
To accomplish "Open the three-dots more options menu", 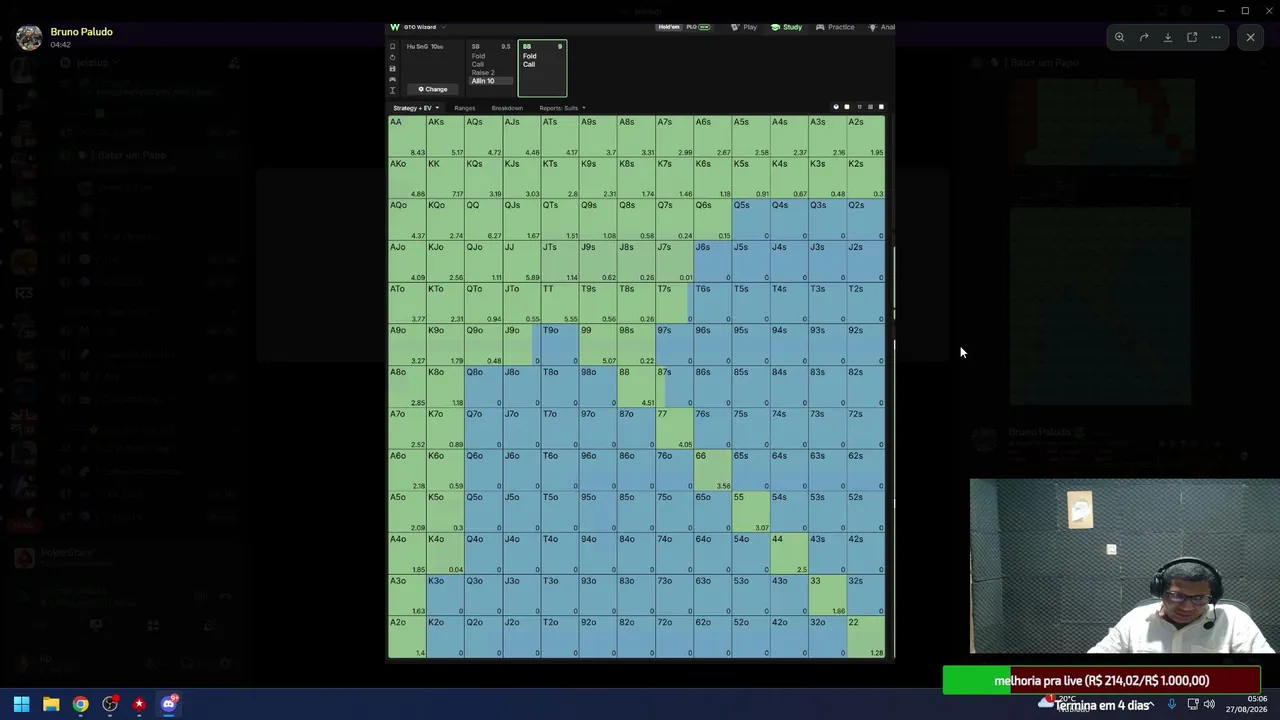I will click(x=1216, y=37).
